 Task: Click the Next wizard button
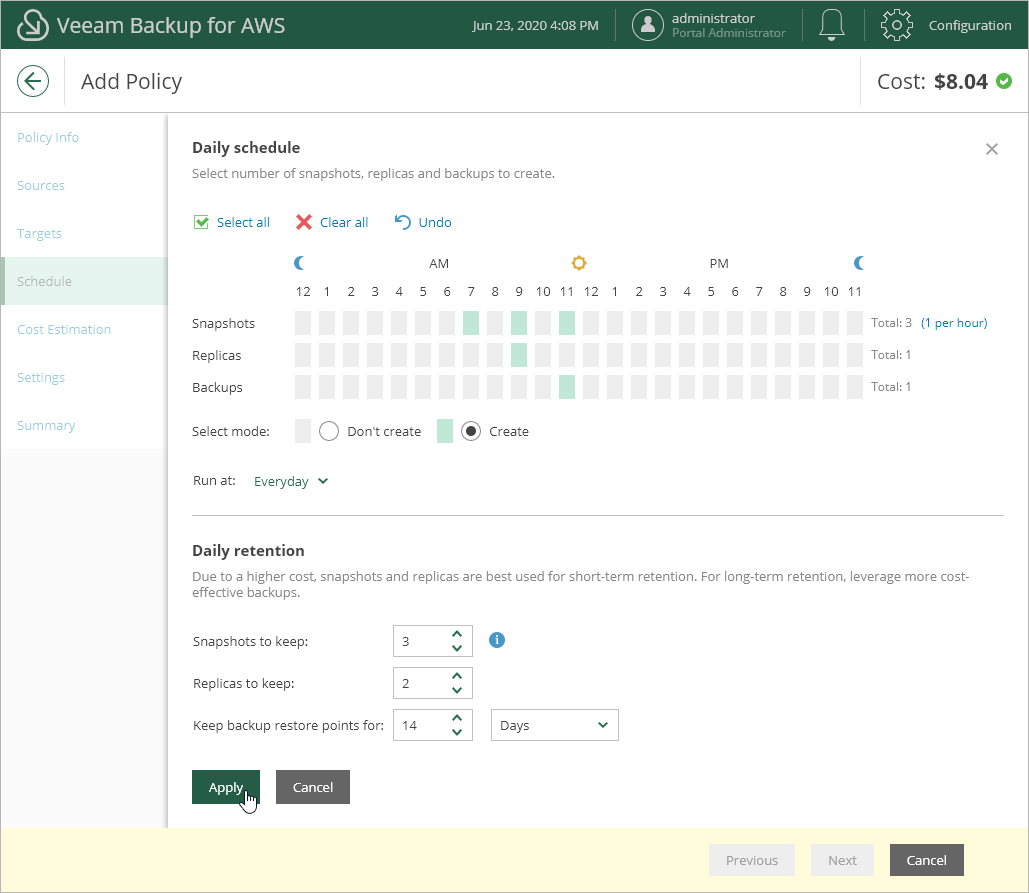coord(842,860)
